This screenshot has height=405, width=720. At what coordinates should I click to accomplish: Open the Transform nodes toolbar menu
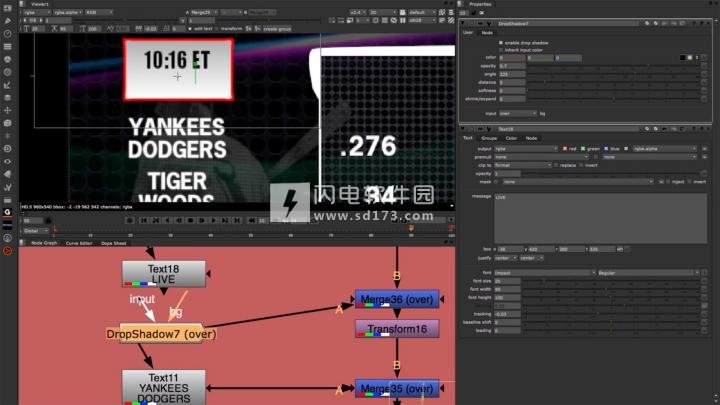pyautogui.click(x=7, y=111)
